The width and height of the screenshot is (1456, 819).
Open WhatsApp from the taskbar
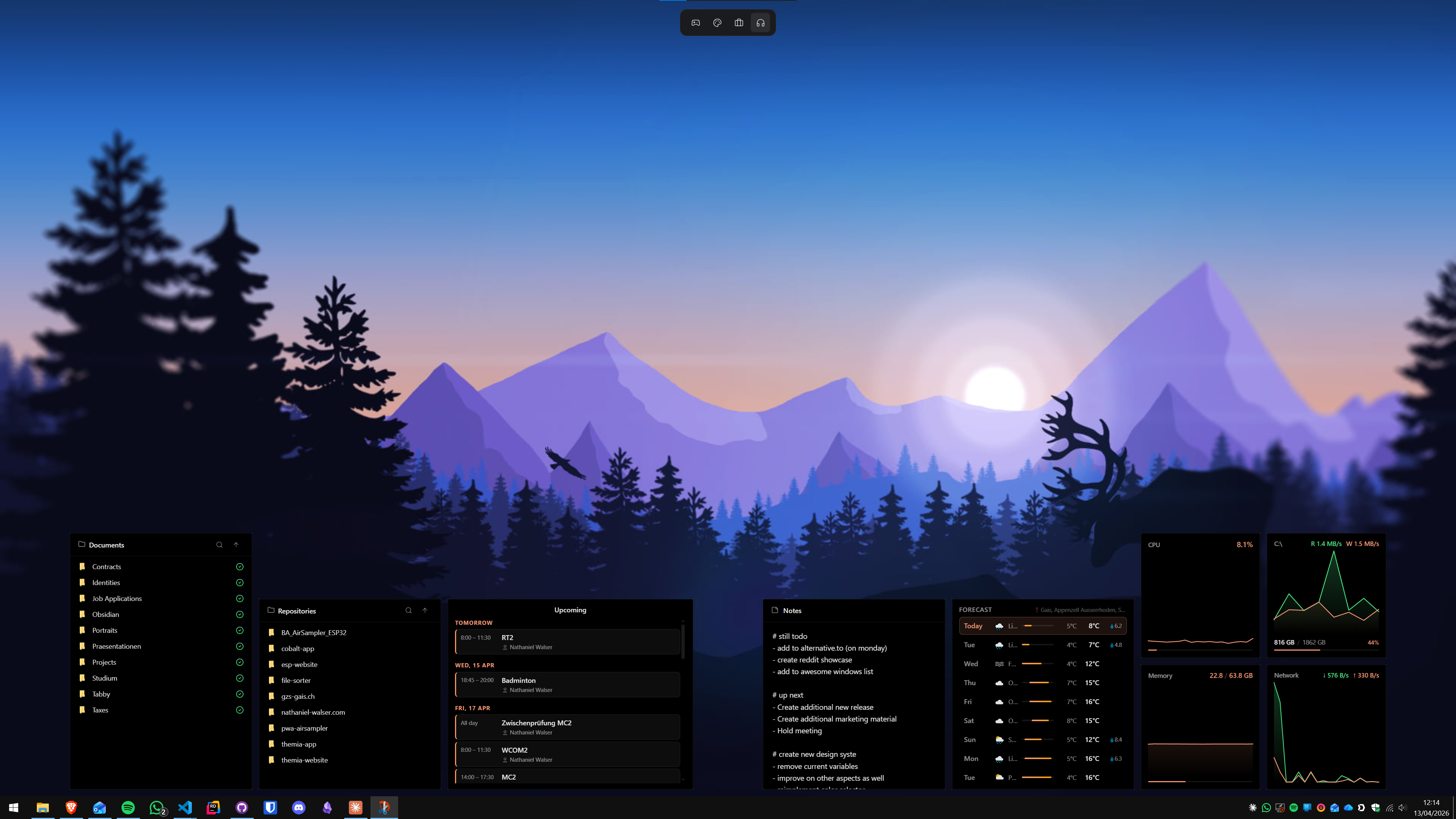(x=157, y=808)
